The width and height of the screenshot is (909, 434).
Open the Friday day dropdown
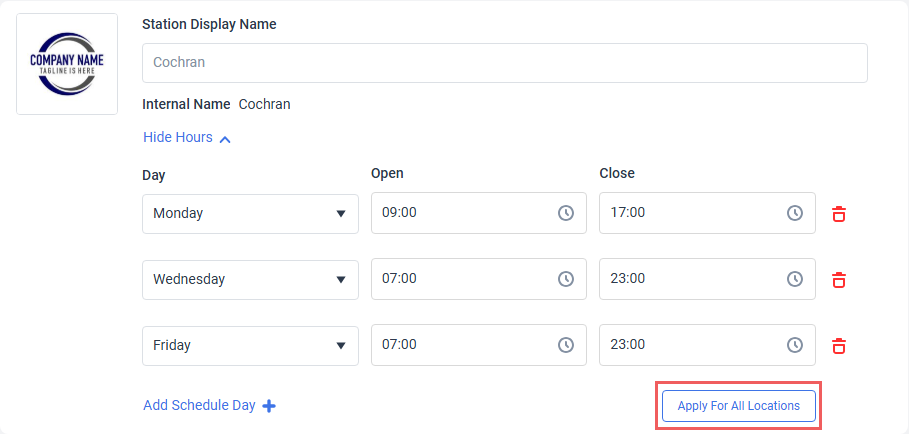(x=250, y=345)
